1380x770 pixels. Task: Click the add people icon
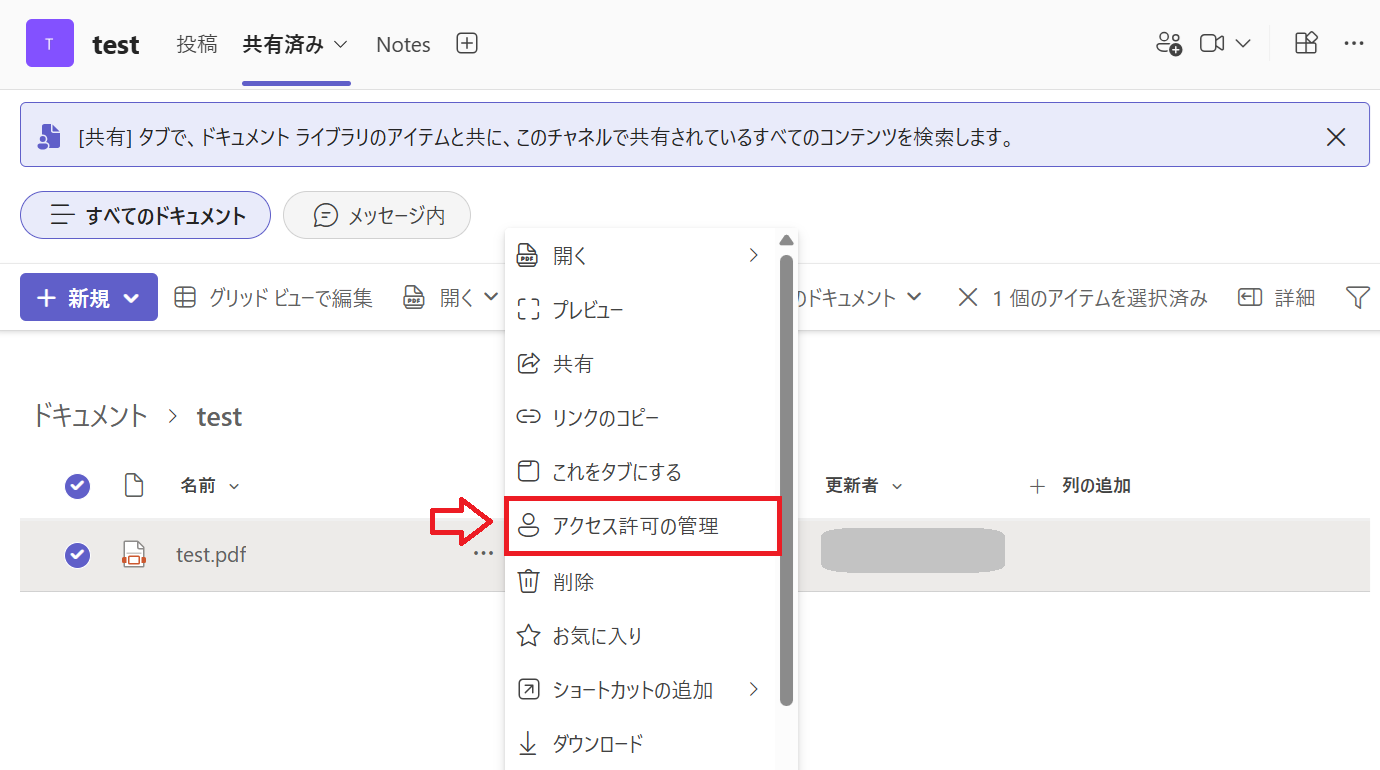tap(1167, 43)
